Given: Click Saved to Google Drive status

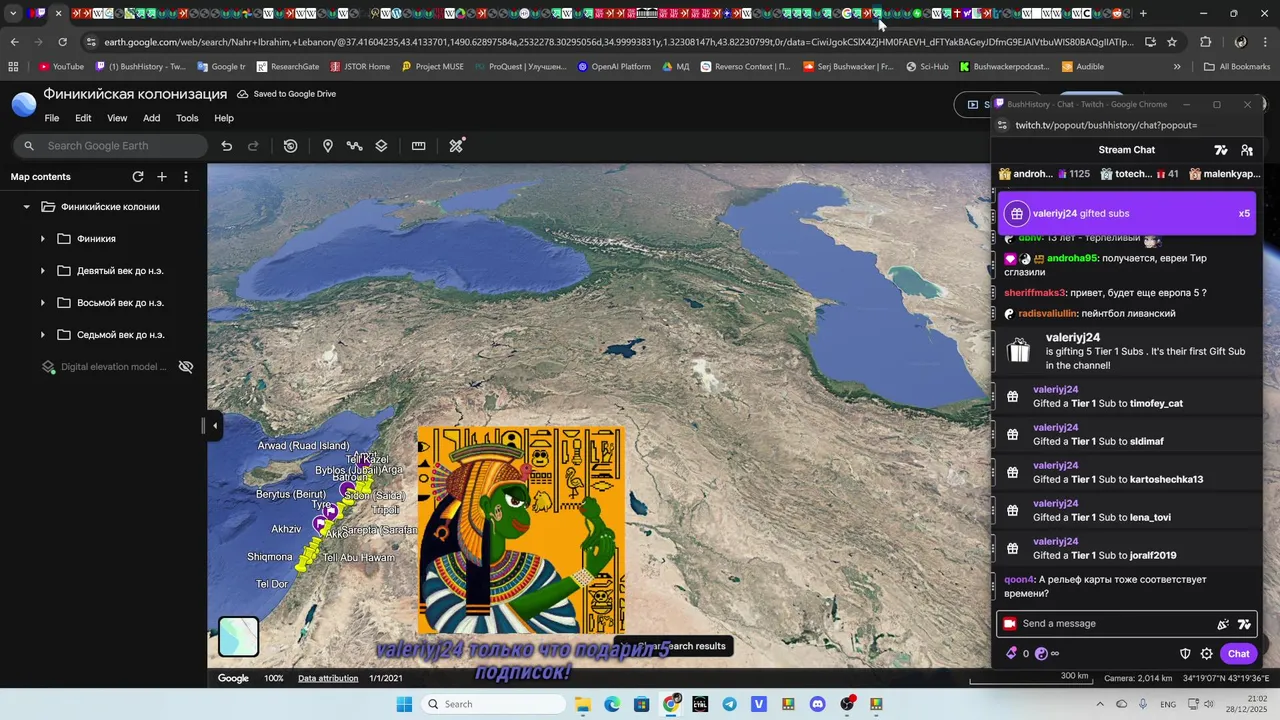Looking at the screenshot, I should click(x=286, y=94).
